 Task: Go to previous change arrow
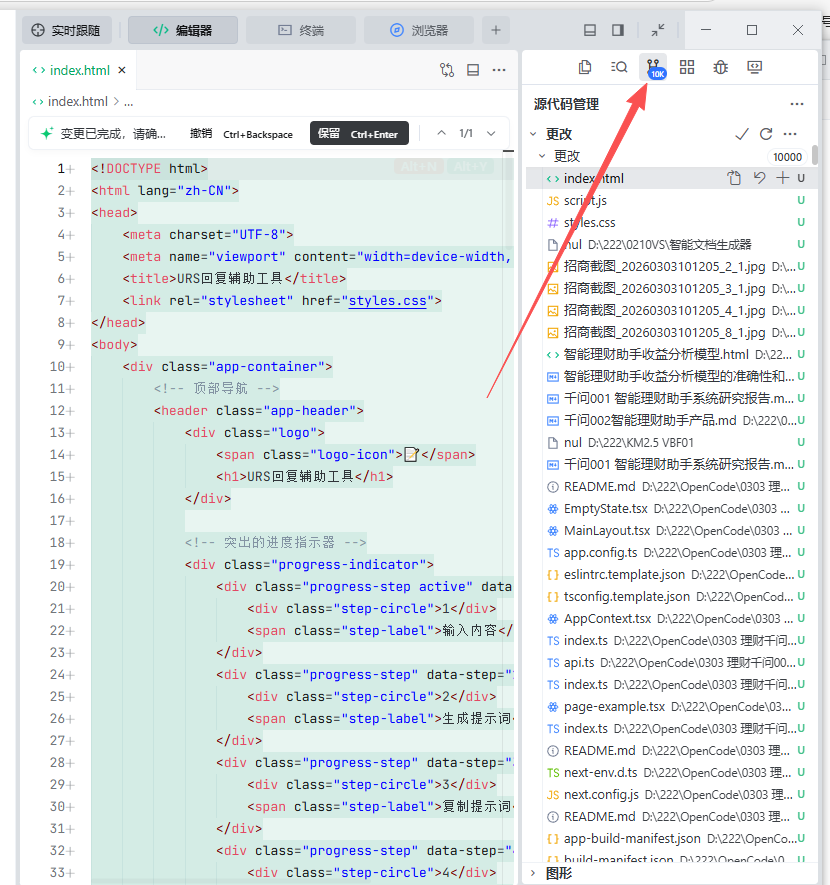click(x=441, y=133)
